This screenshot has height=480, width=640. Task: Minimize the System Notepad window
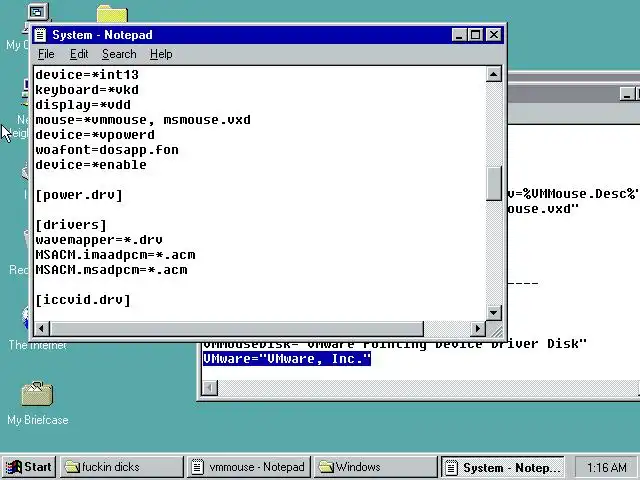460,35
